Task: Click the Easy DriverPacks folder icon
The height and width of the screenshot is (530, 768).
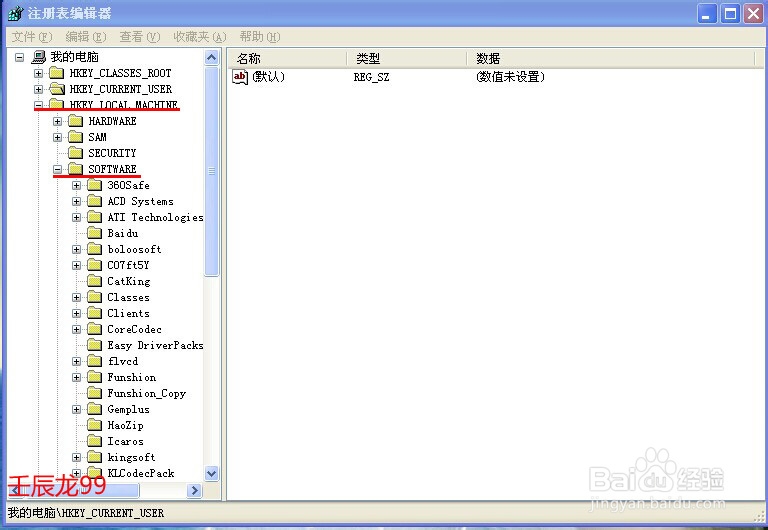Action: (x=95, y=345)
